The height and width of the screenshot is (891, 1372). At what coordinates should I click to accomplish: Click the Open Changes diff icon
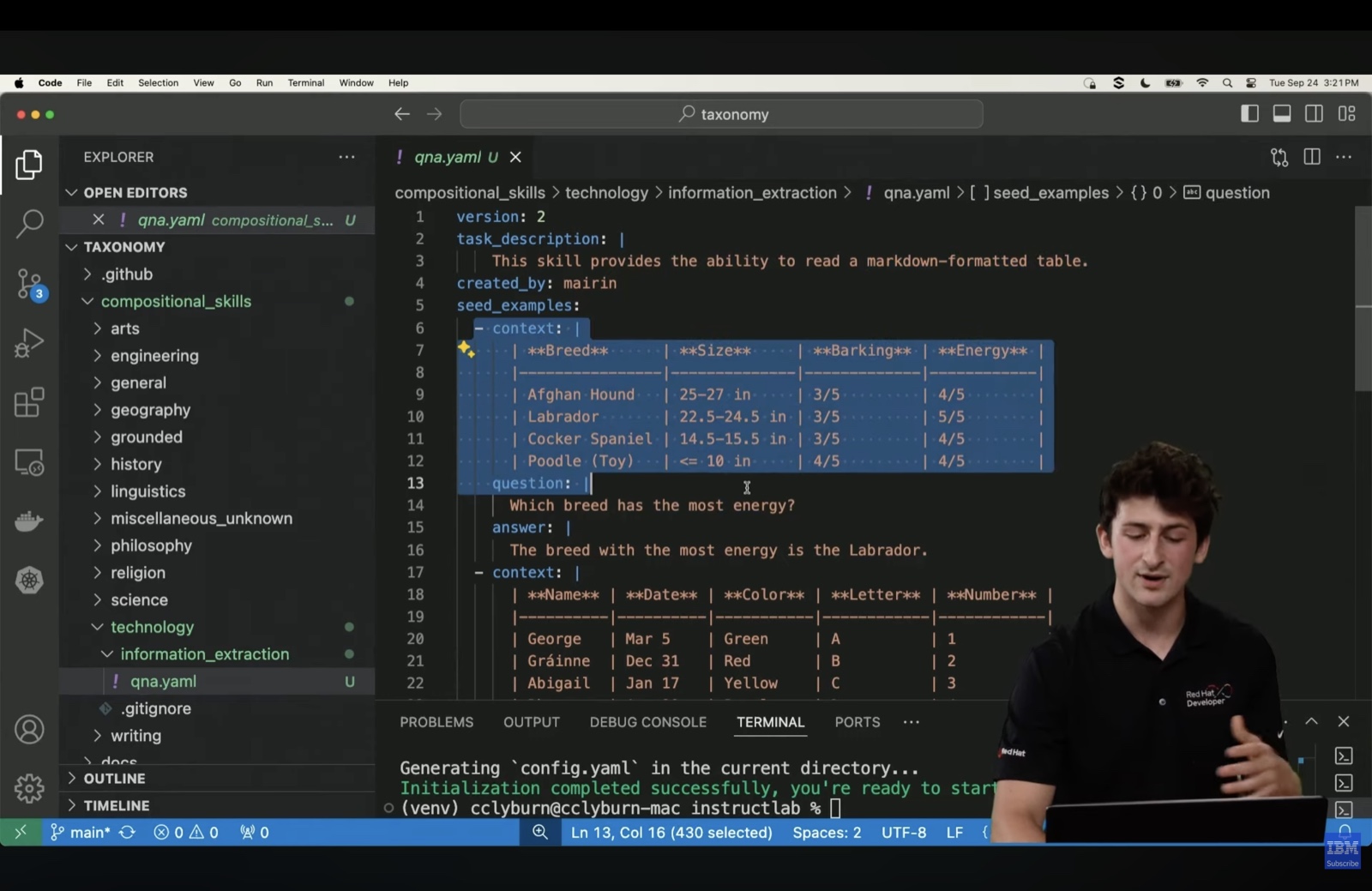1279,157
